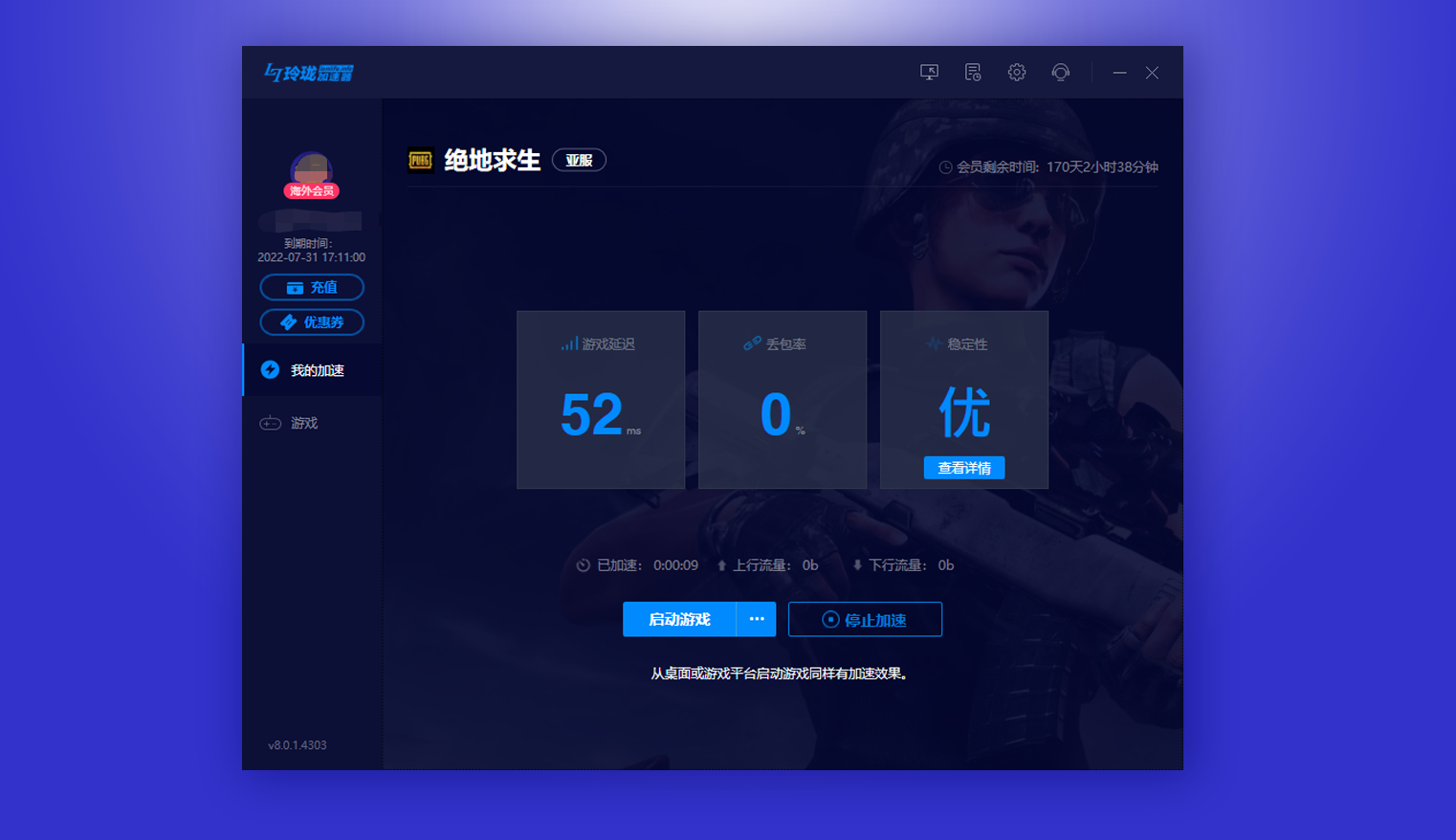
Task: Click the screen monitor icon in title bar
Action: tap(929, 73)
